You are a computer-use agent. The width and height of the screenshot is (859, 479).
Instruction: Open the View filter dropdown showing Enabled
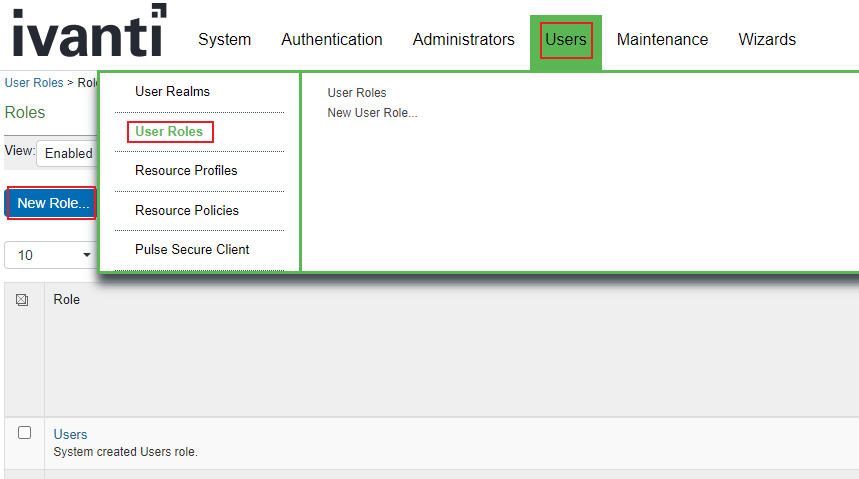(67, 154)
